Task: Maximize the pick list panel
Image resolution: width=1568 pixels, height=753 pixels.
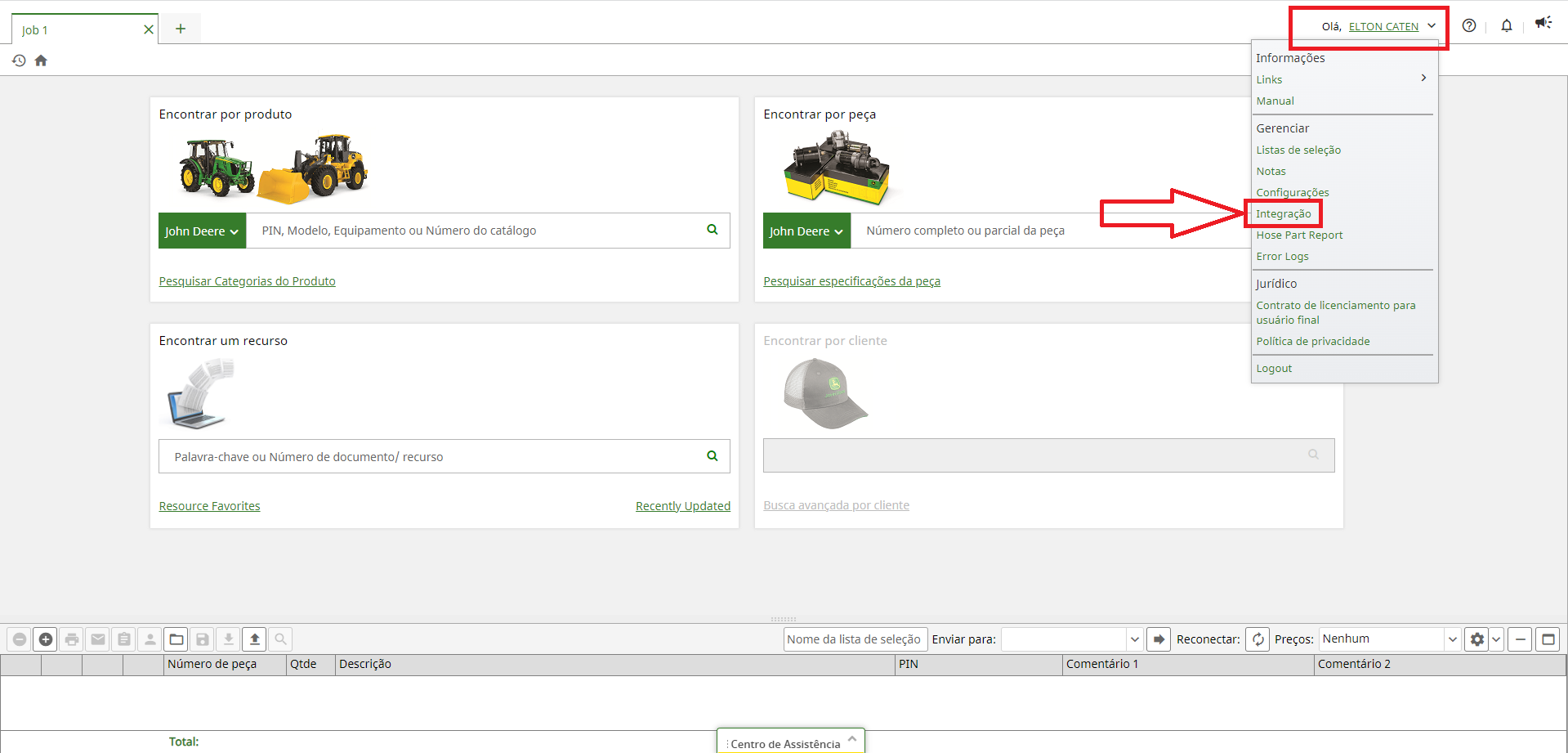Action: [x=1548, y=639]
